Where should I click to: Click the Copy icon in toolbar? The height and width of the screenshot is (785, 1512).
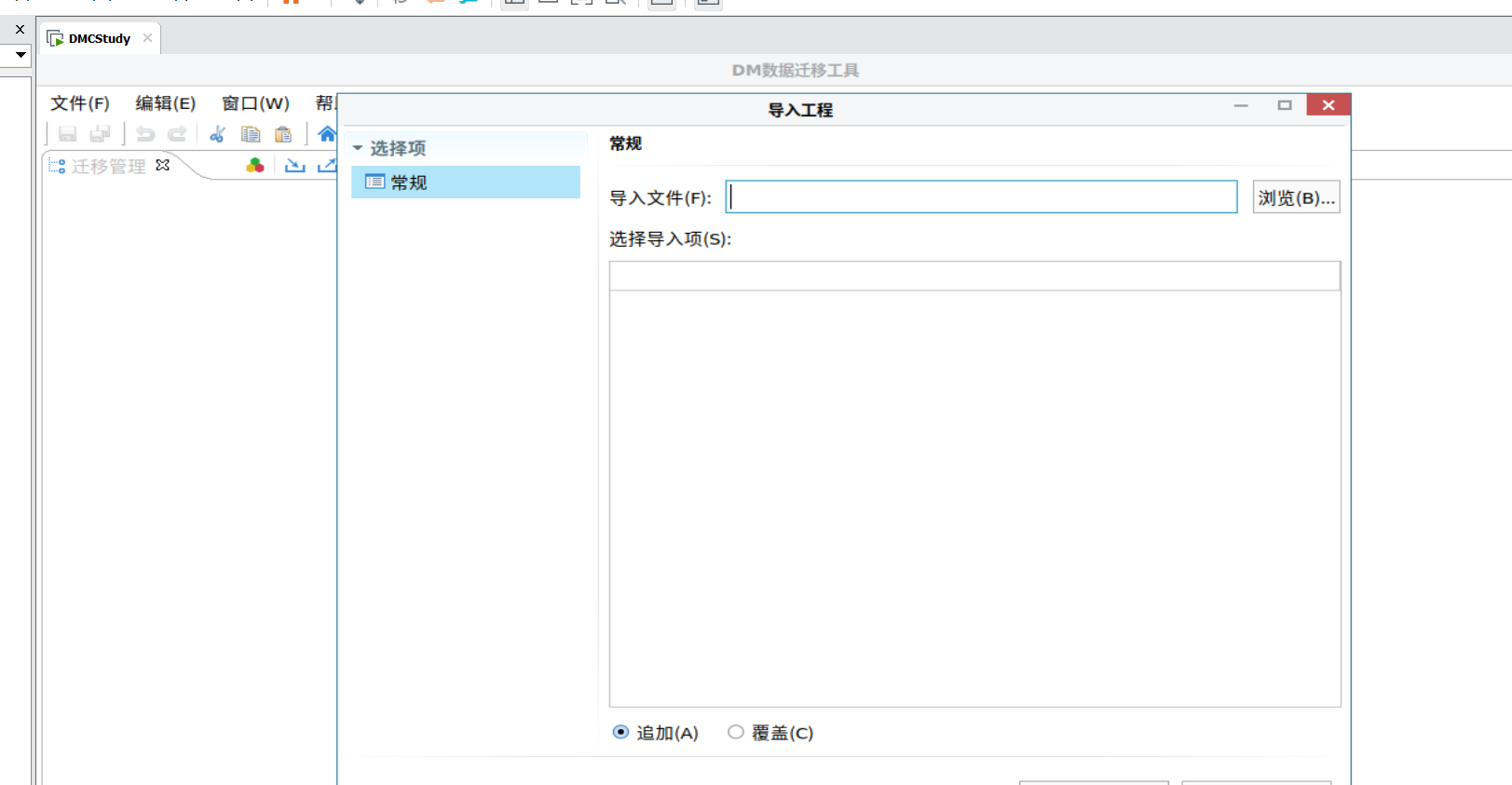[251, 134]
